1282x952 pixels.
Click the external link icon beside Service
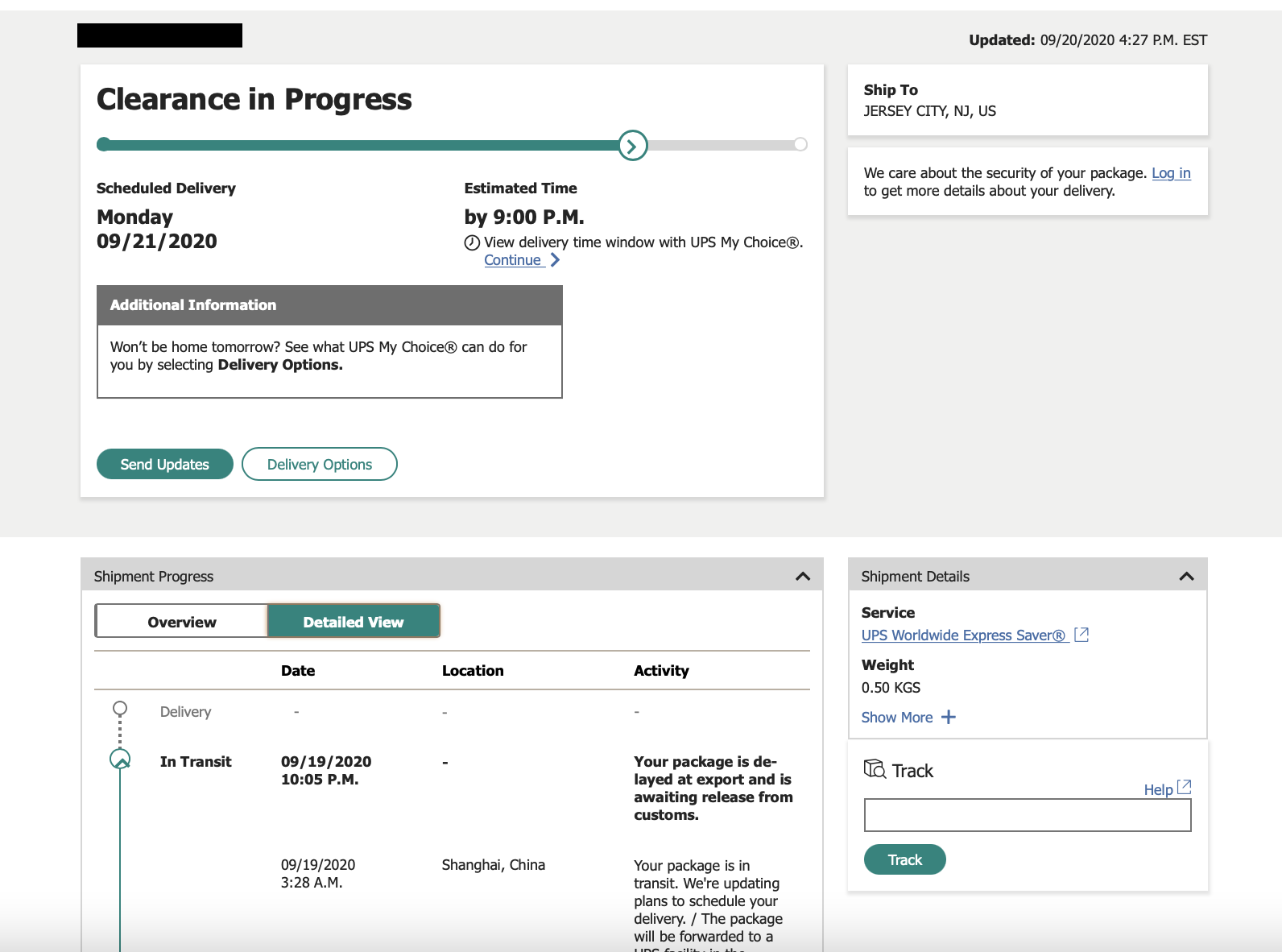coord(1081,635)
